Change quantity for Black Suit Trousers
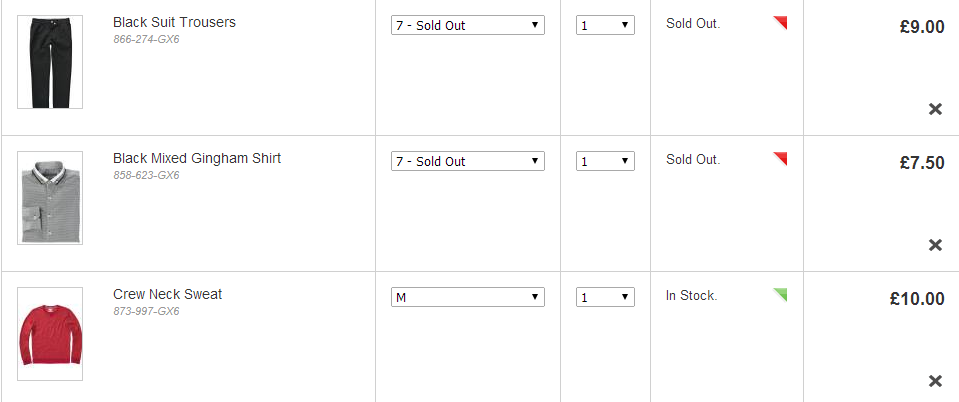The height and width of the screenshot is (402, 959). pos(605,25)
